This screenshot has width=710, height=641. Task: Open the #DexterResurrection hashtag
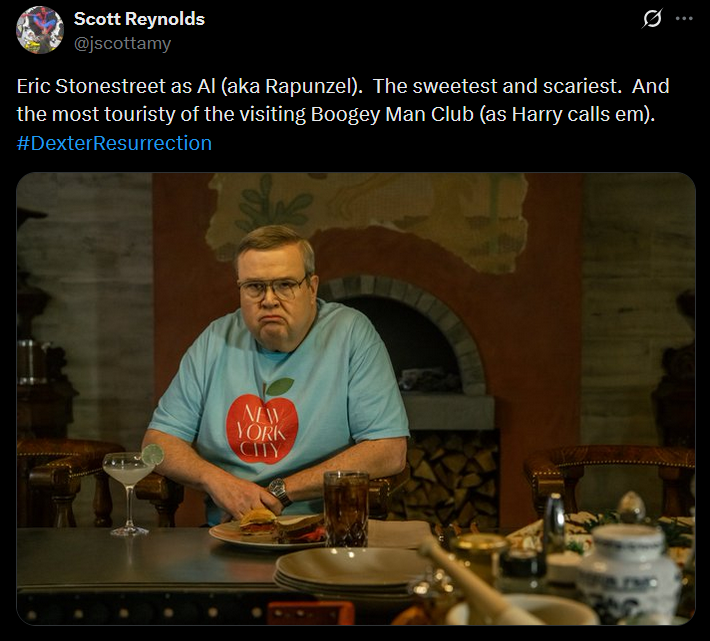pos(114,143)
